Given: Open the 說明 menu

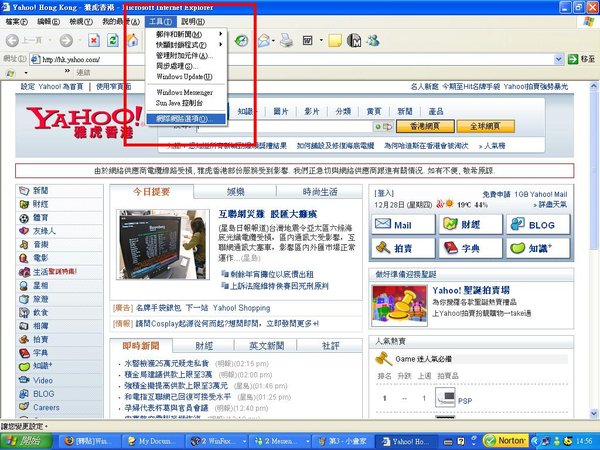Looking at the screenshot, I should point(193,22).
